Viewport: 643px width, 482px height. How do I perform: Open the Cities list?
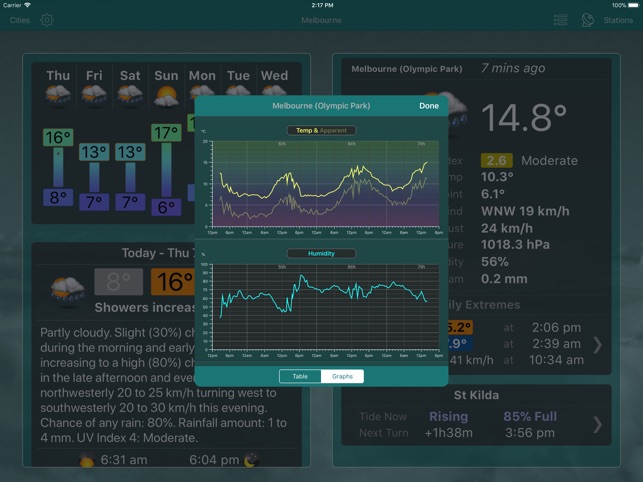tap(19, 20)
